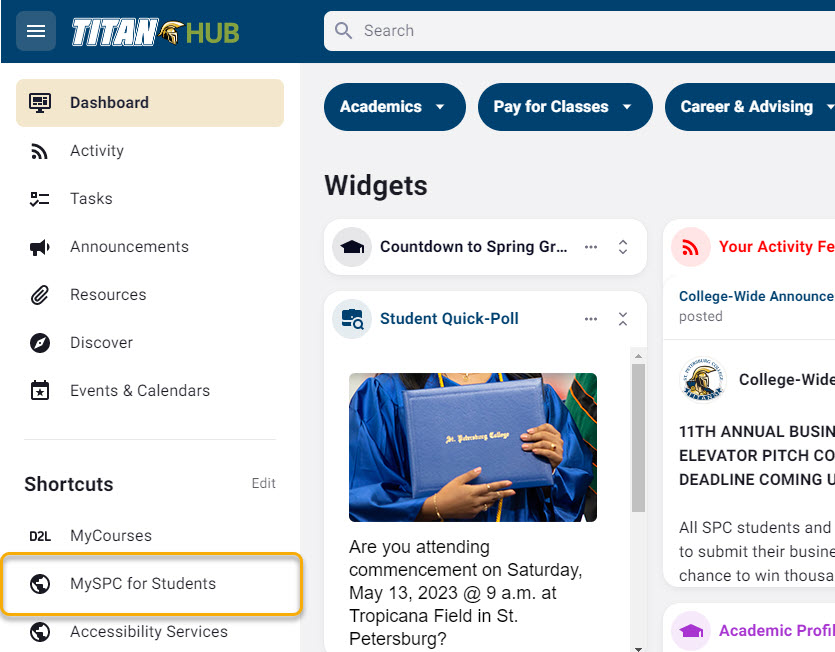The height and width of the screenshot is (652, 835).
Task: Collapse the Countdown to Spring widget
Action: (x=622, y=247)
